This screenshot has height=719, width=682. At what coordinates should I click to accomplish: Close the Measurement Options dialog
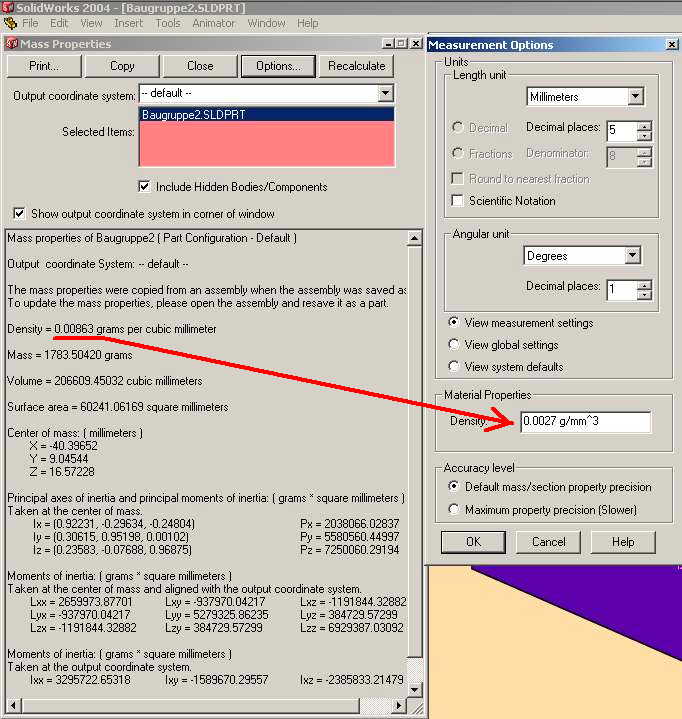671,44
